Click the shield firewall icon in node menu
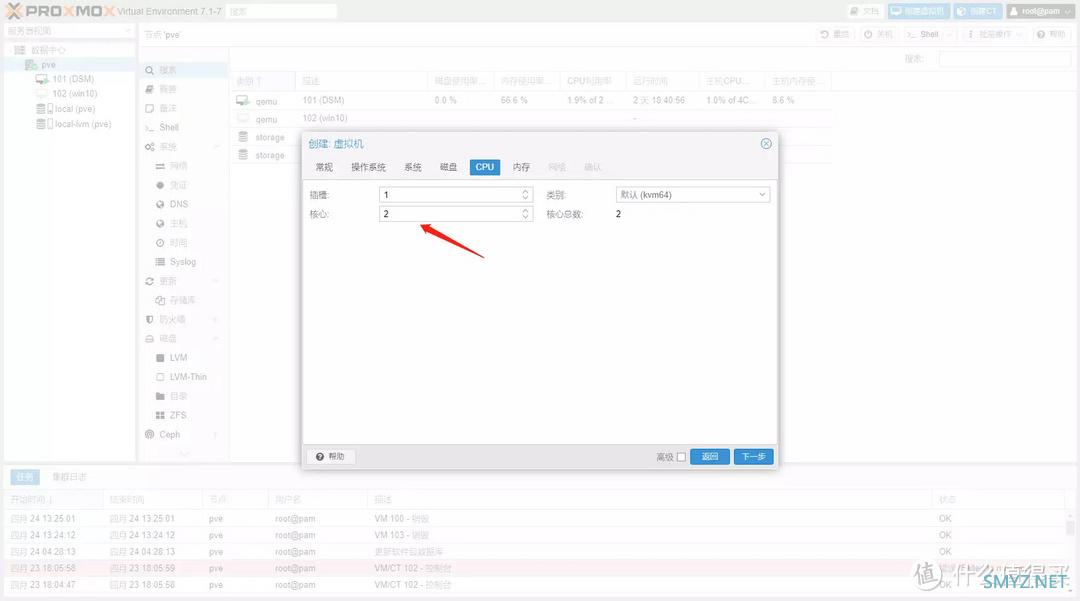 (x=149, y=319)
